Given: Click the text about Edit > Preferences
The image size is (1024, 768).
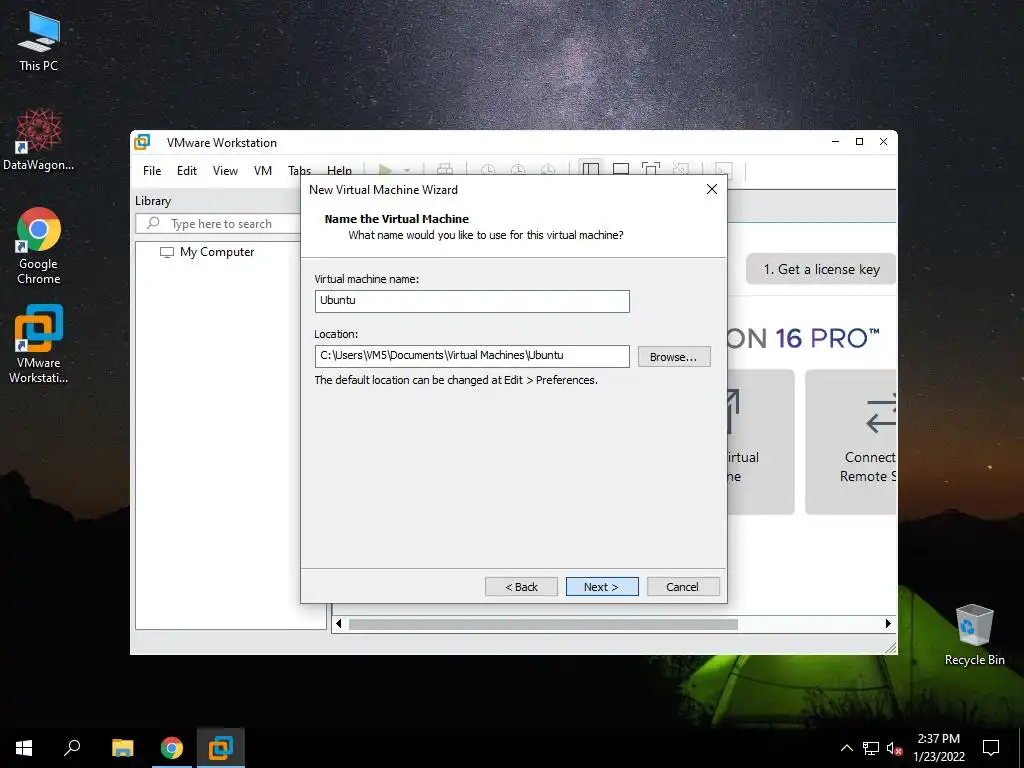Looking at the screenshot, I should click(456, 380).
